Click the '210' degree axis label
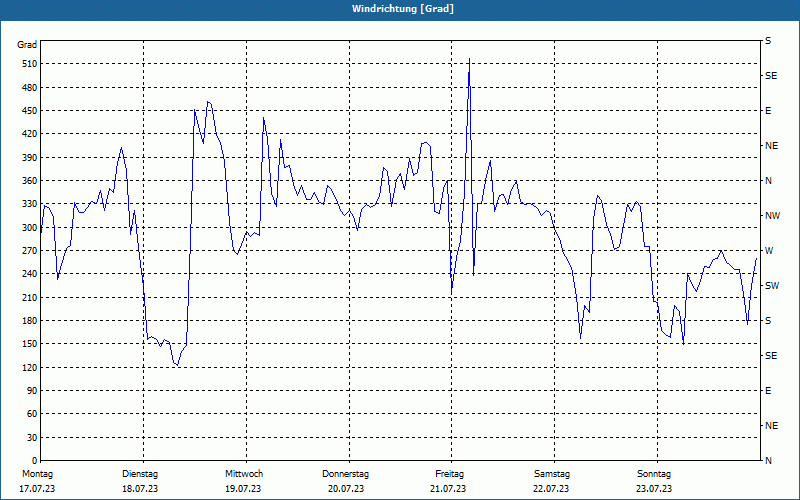The image size is (800, 500). tap(31, 297)
